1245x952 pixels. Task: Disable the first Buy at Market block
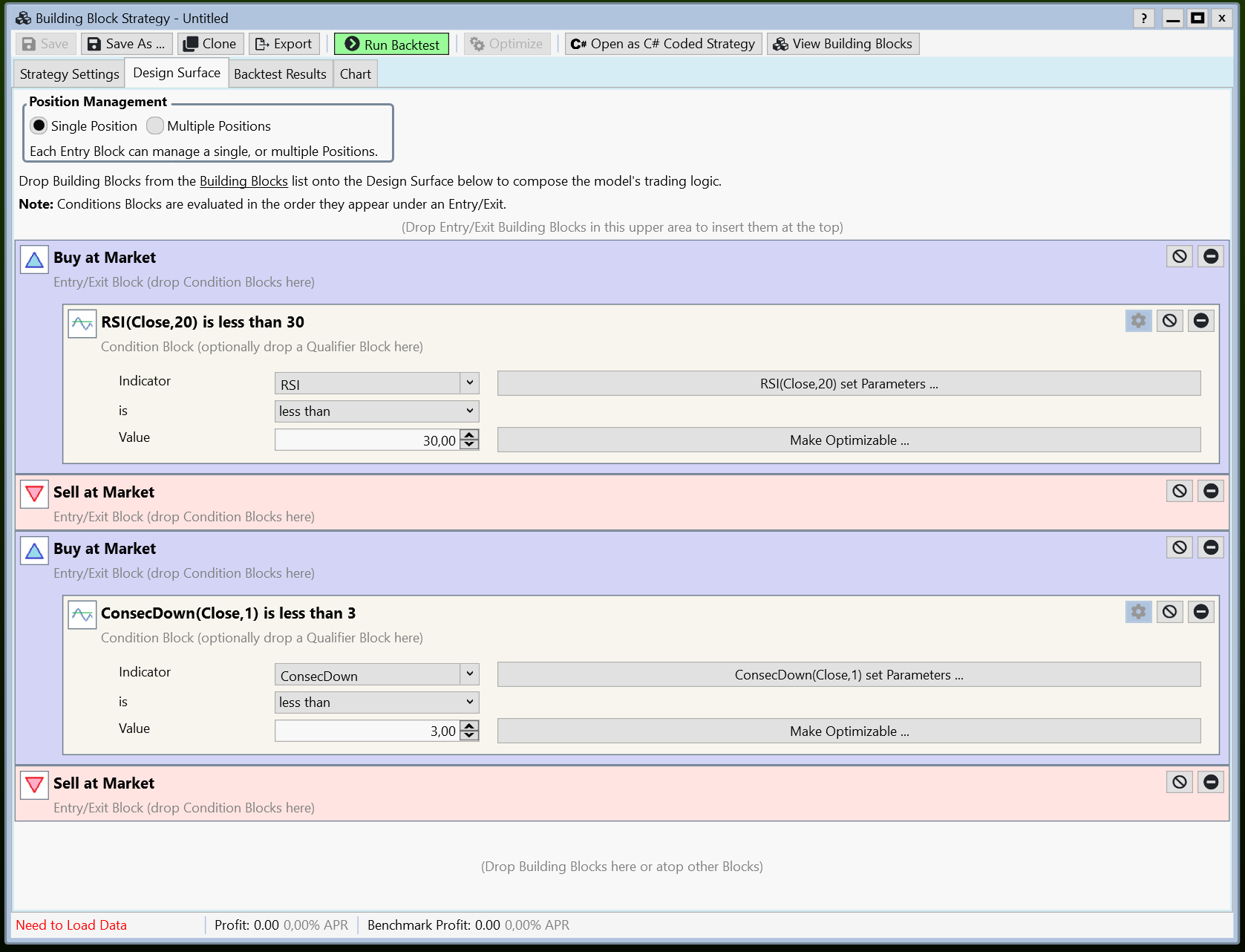pos(1179,256)
